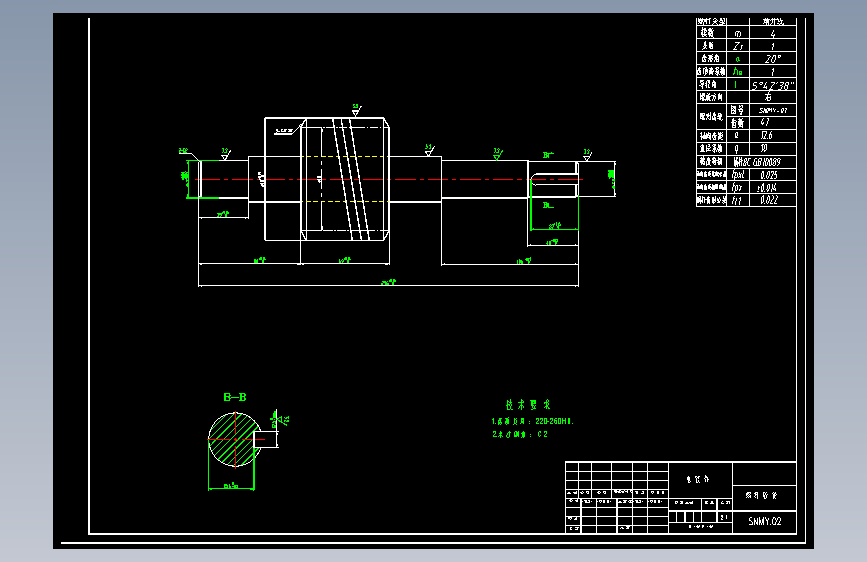Screen dimensions: 867x562
Task: Click the 技术要求 heading
Action: 528,405
